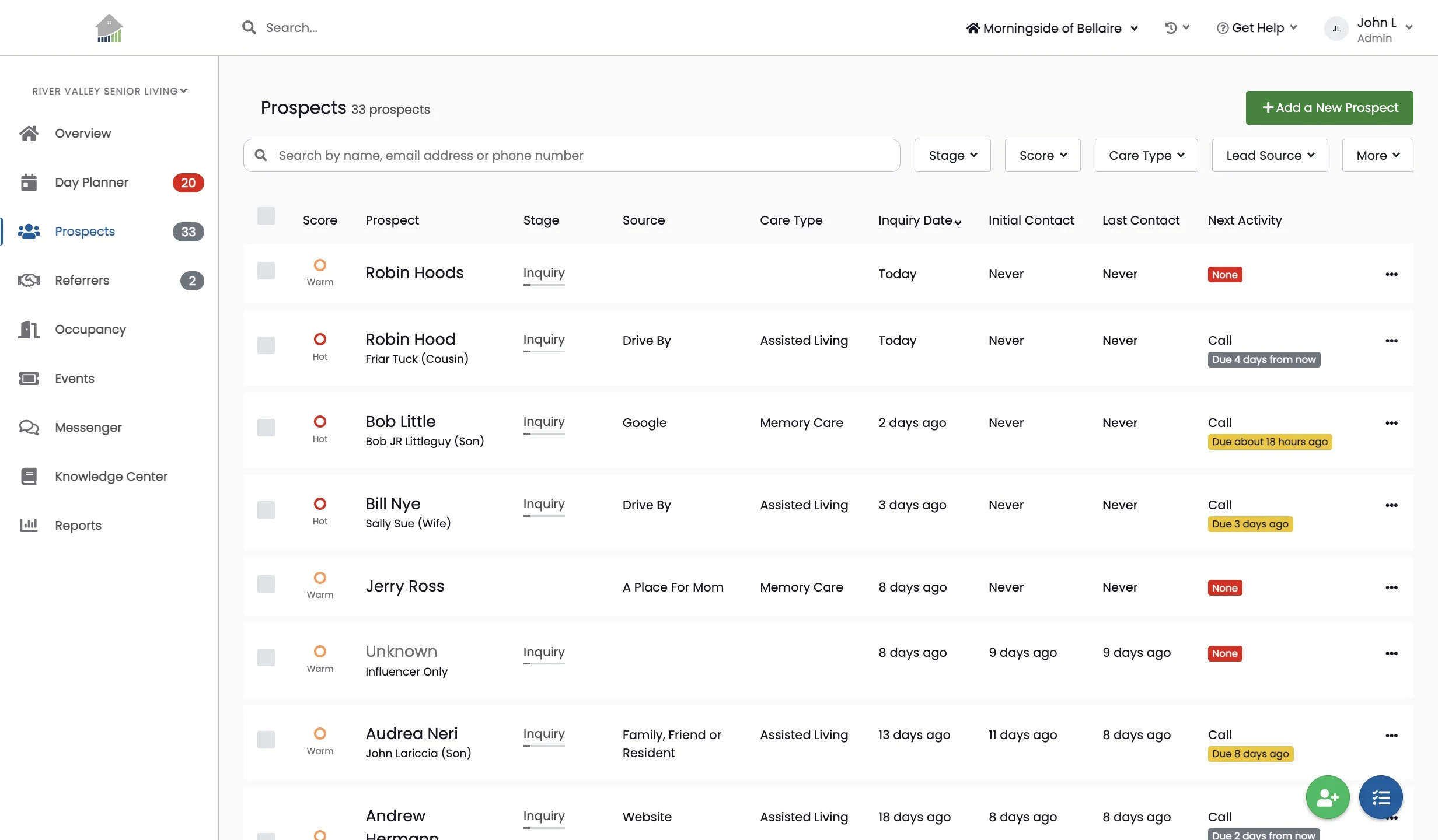Click the prospect name/email search field
This screenshot has height=840, width=1438.
[x=572, y=156]
